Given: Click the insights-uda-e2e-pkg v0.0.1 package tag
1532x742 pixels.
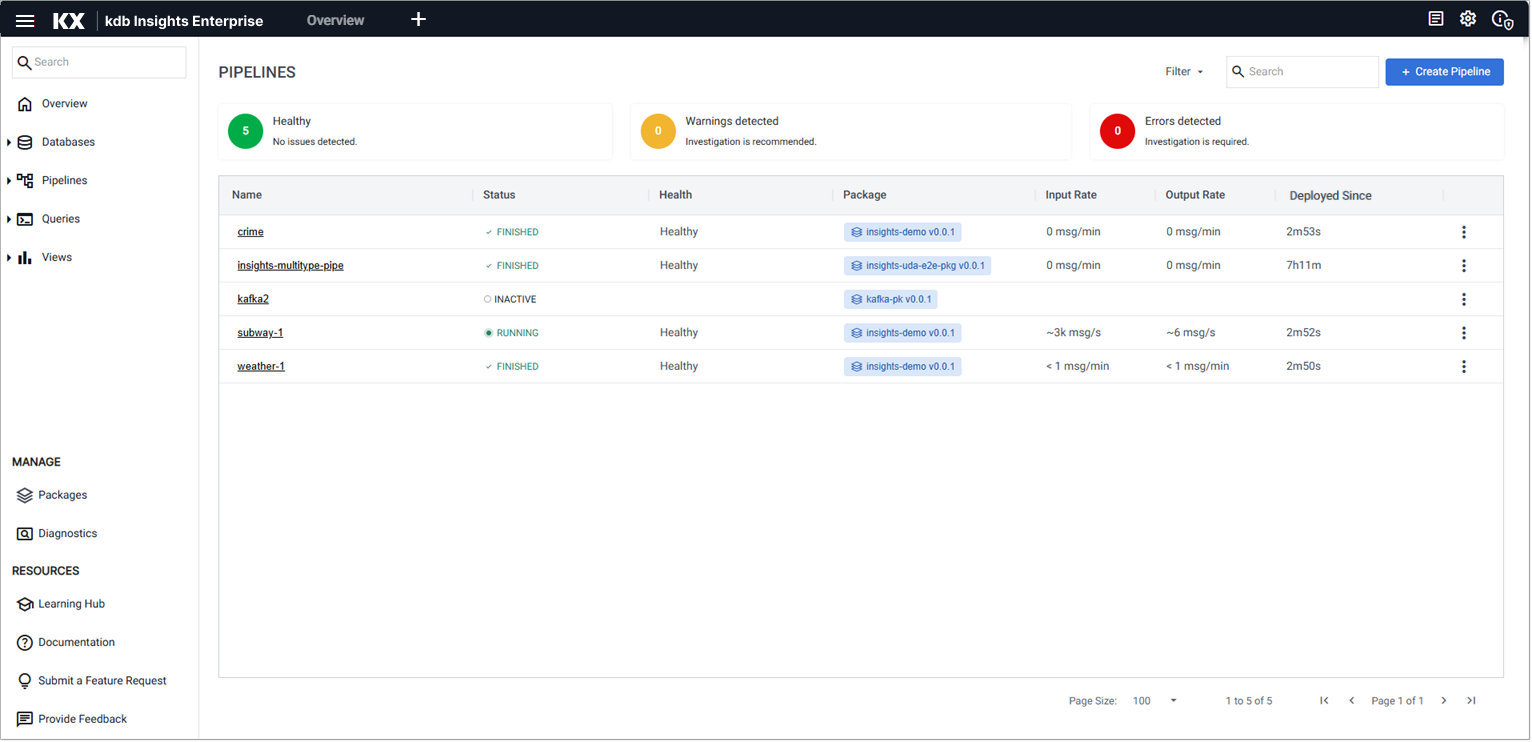Looking at the screenshot, I should pos(917,266).
